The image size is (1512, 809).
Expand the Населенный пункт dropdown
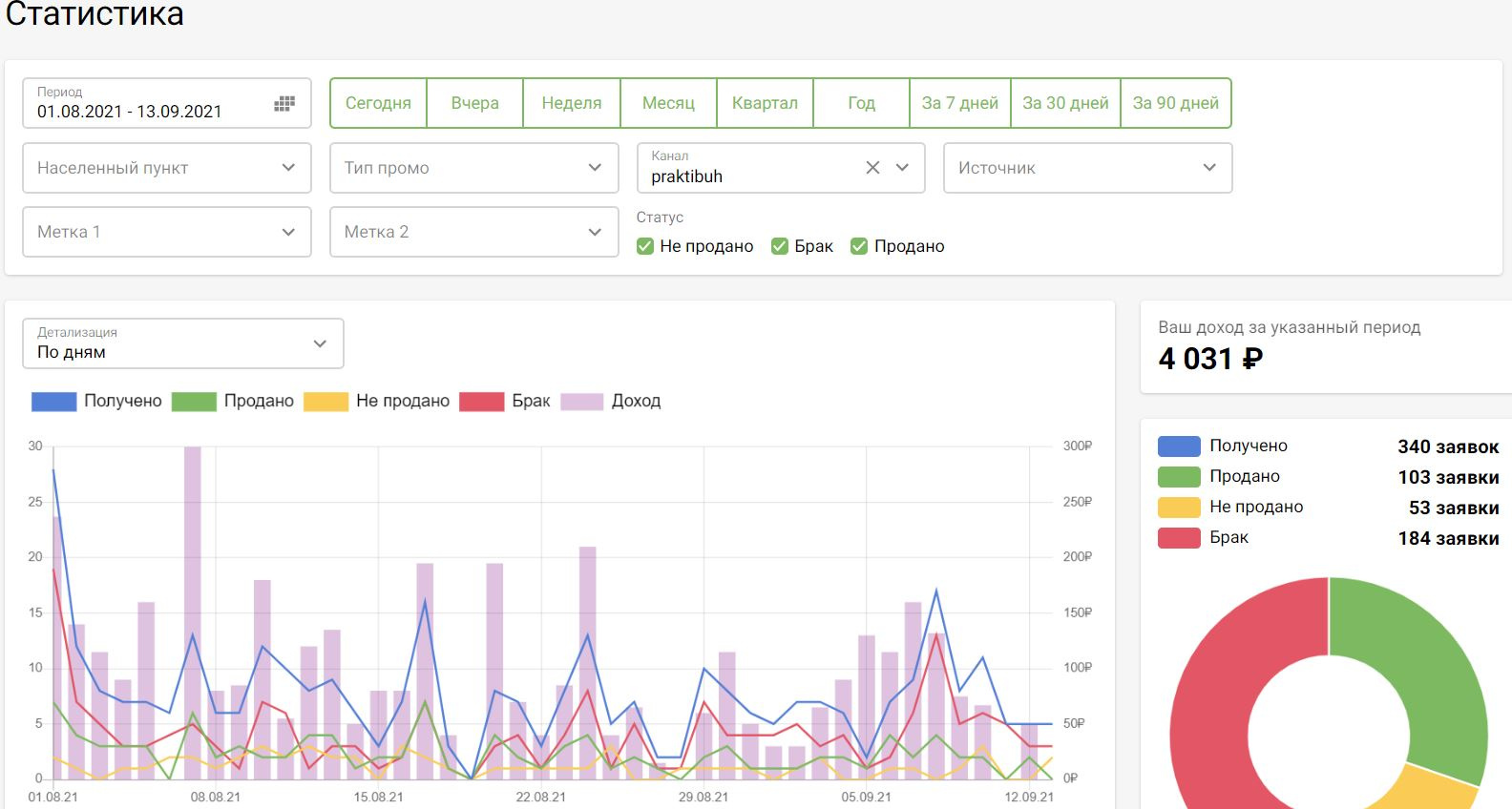click(167, 168)
